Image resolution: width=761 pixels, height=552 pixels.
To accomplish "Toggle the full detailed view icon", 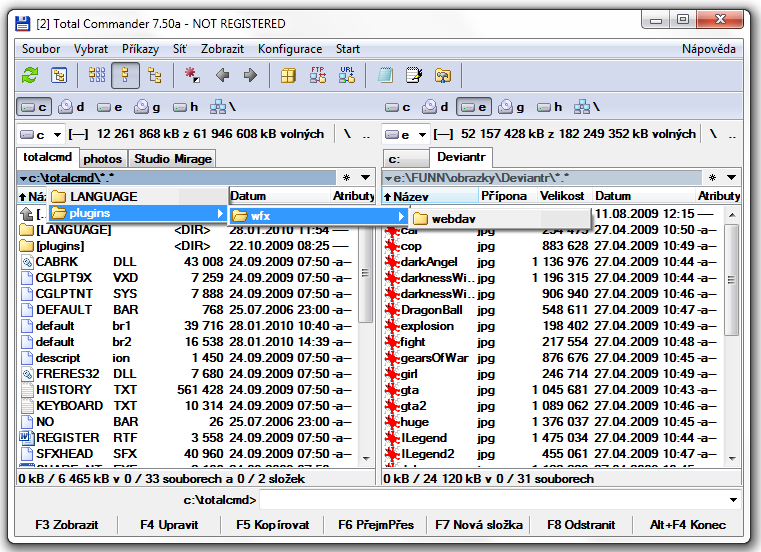I will (x=125, y=75).
